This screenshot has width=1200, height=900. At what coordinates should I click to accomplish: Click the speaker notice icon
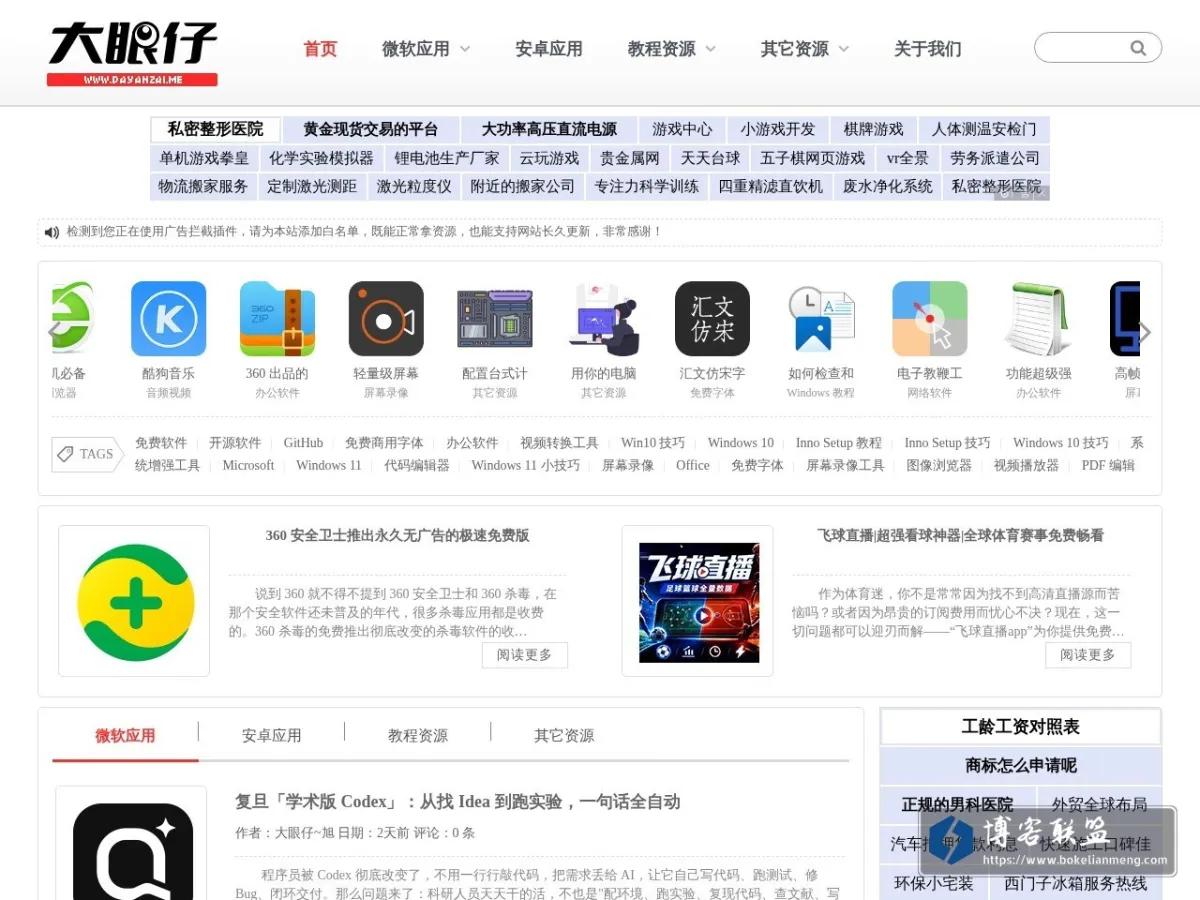pos(52,232)
